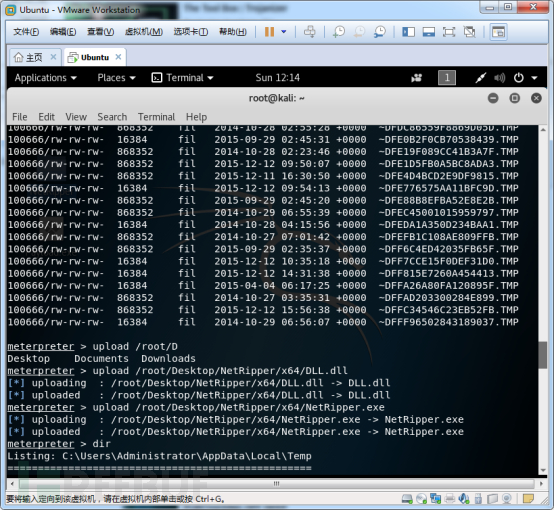Click the terminal scroll down arrow

pos(543,470)
